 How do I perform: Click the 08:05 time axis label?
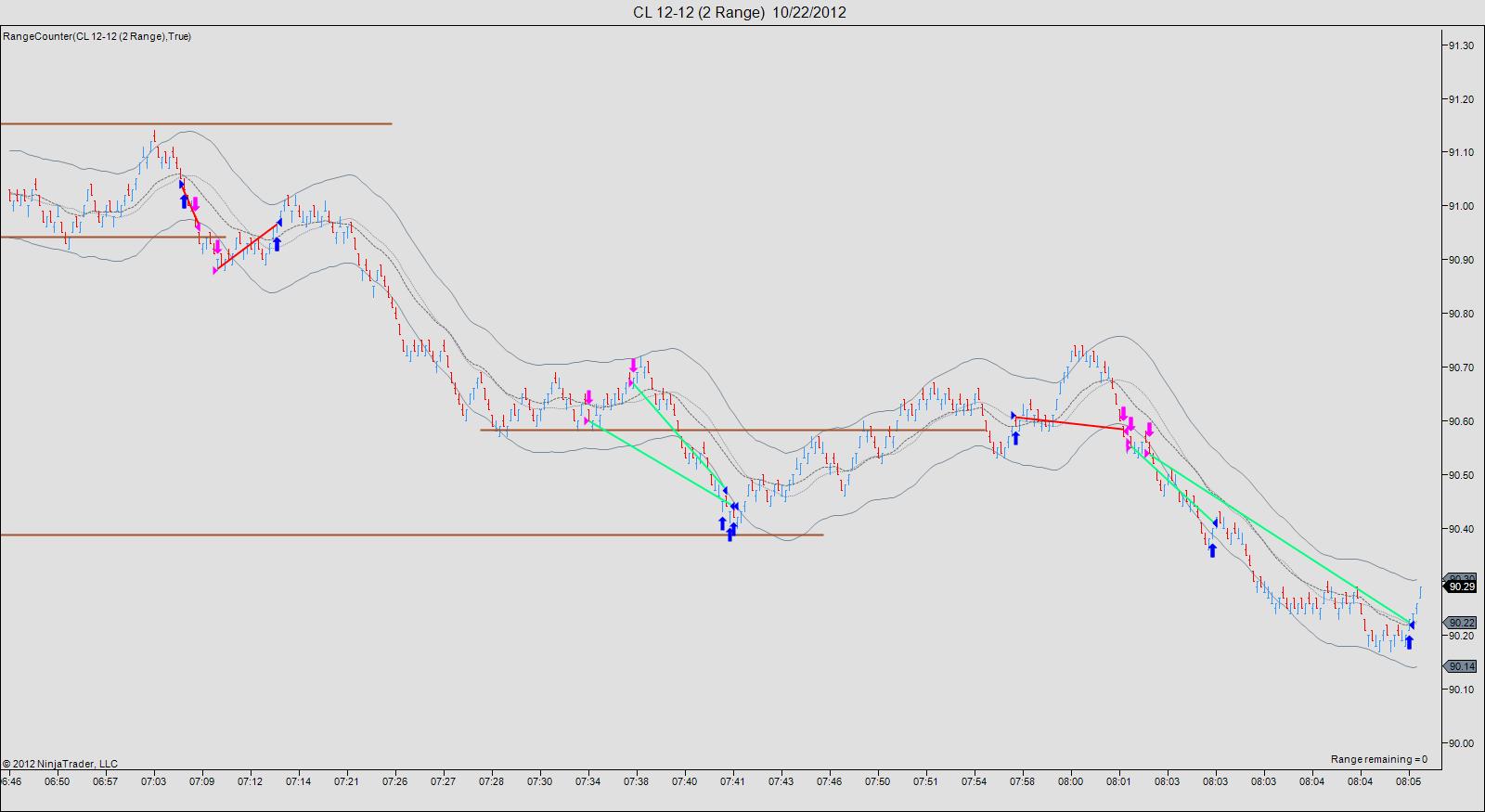click(x=1408, y=782)
